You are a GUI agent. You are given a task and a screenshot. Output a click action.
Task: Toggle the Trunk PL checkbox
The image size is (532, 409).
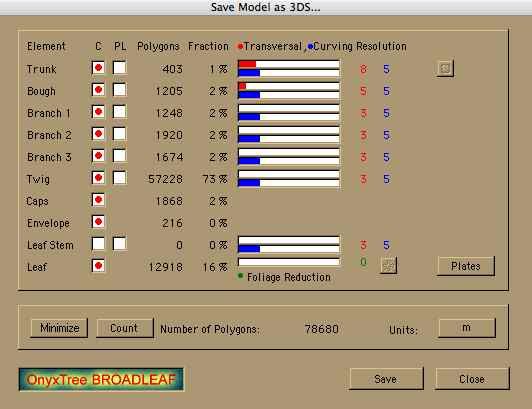click(x=120, y=68)
